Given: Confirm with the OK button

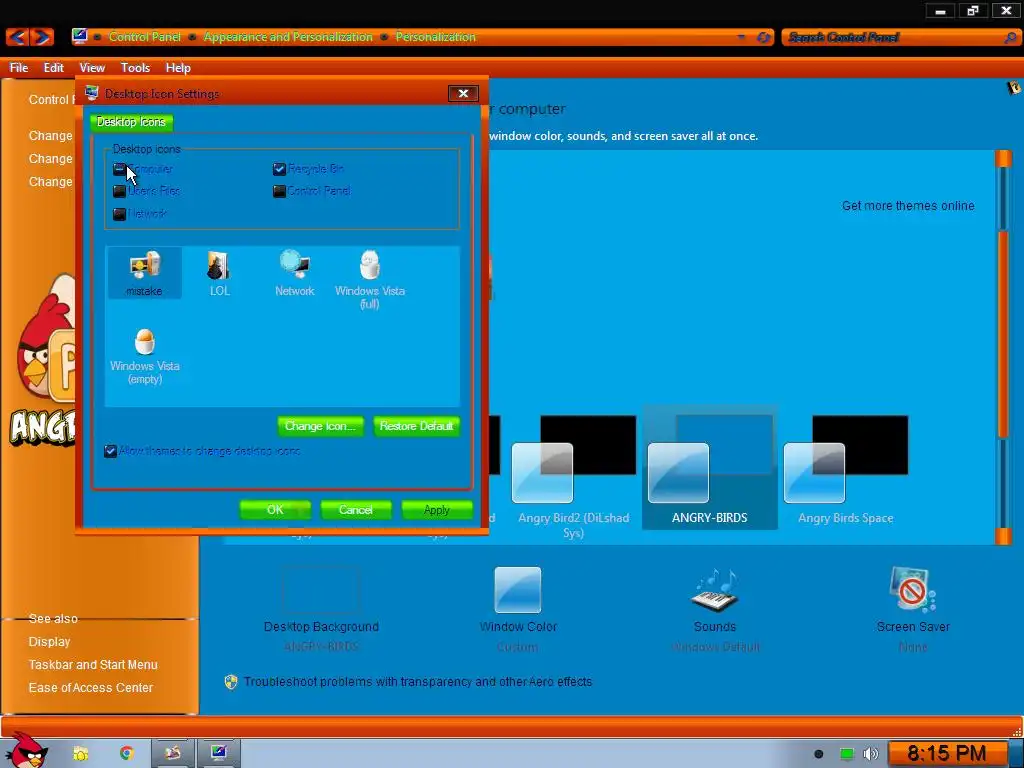Looking at the screenshot, I should tap(275, 509).
